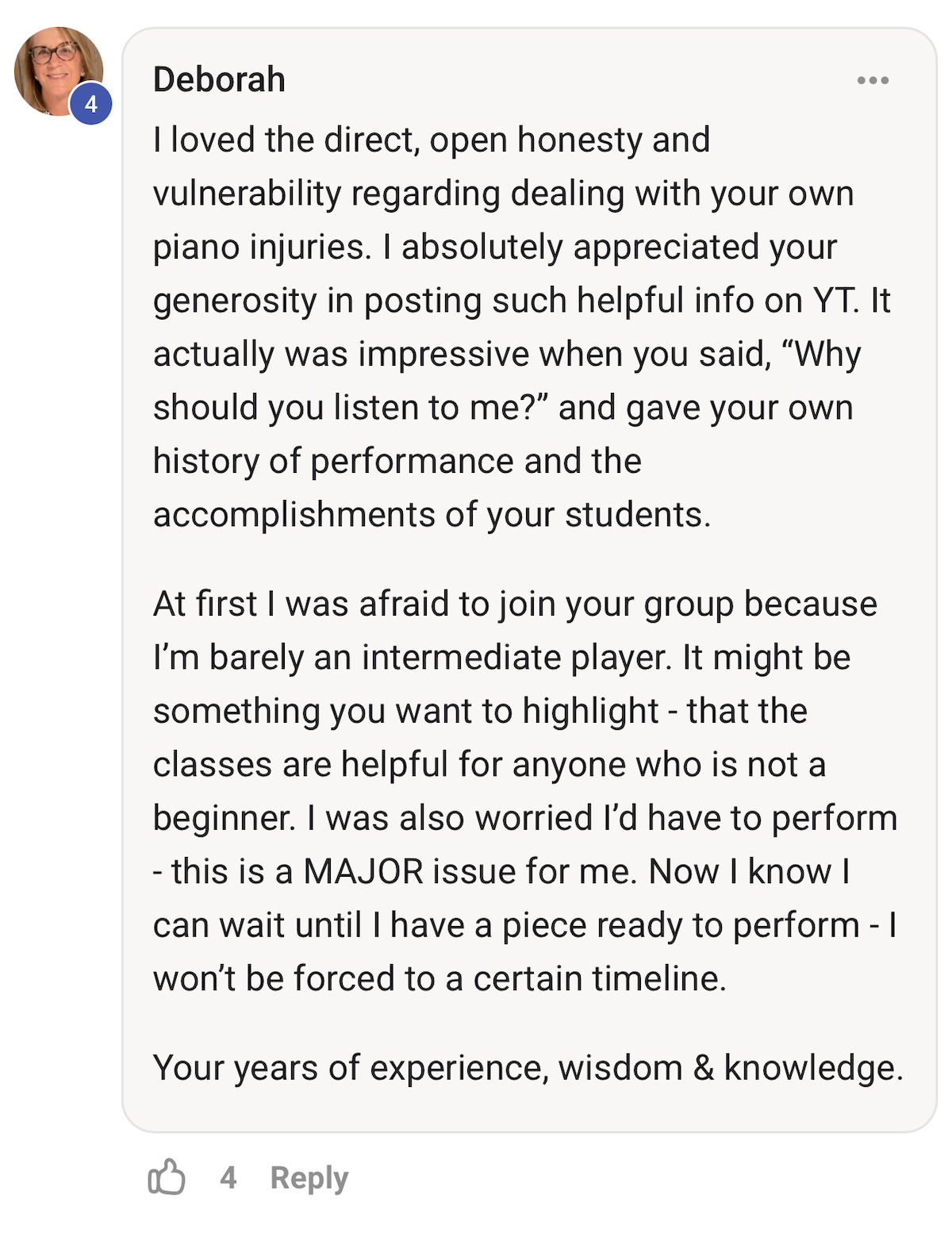The height and width of the screenshot is (1233, 952).
Task: Click the ampersand before "knowledge"
Action: (x=703, y=1068)
